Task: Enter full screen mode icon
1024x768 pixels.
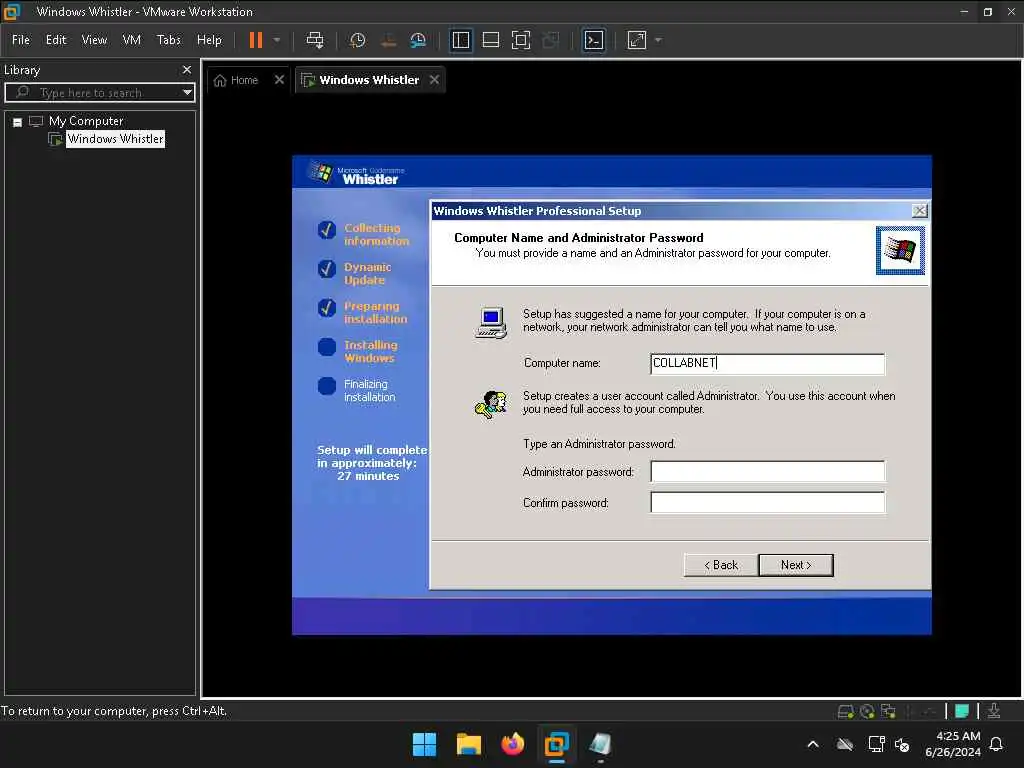Action: point(520,40)
